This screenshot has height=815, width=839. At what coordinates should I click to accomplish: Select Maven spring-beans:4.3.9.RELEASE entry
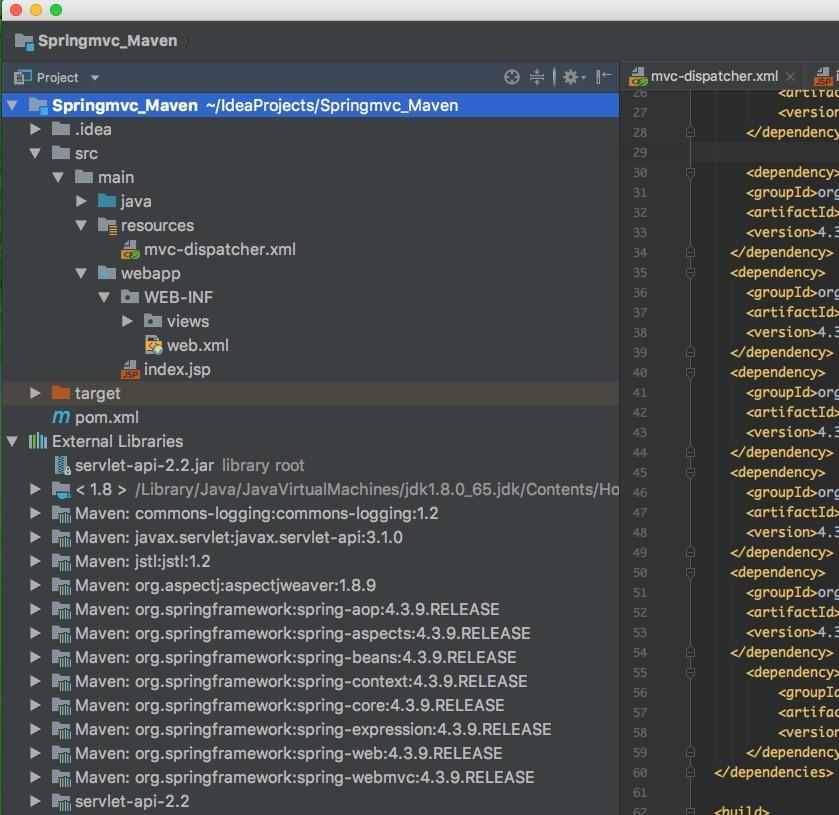tap(295, 657)
